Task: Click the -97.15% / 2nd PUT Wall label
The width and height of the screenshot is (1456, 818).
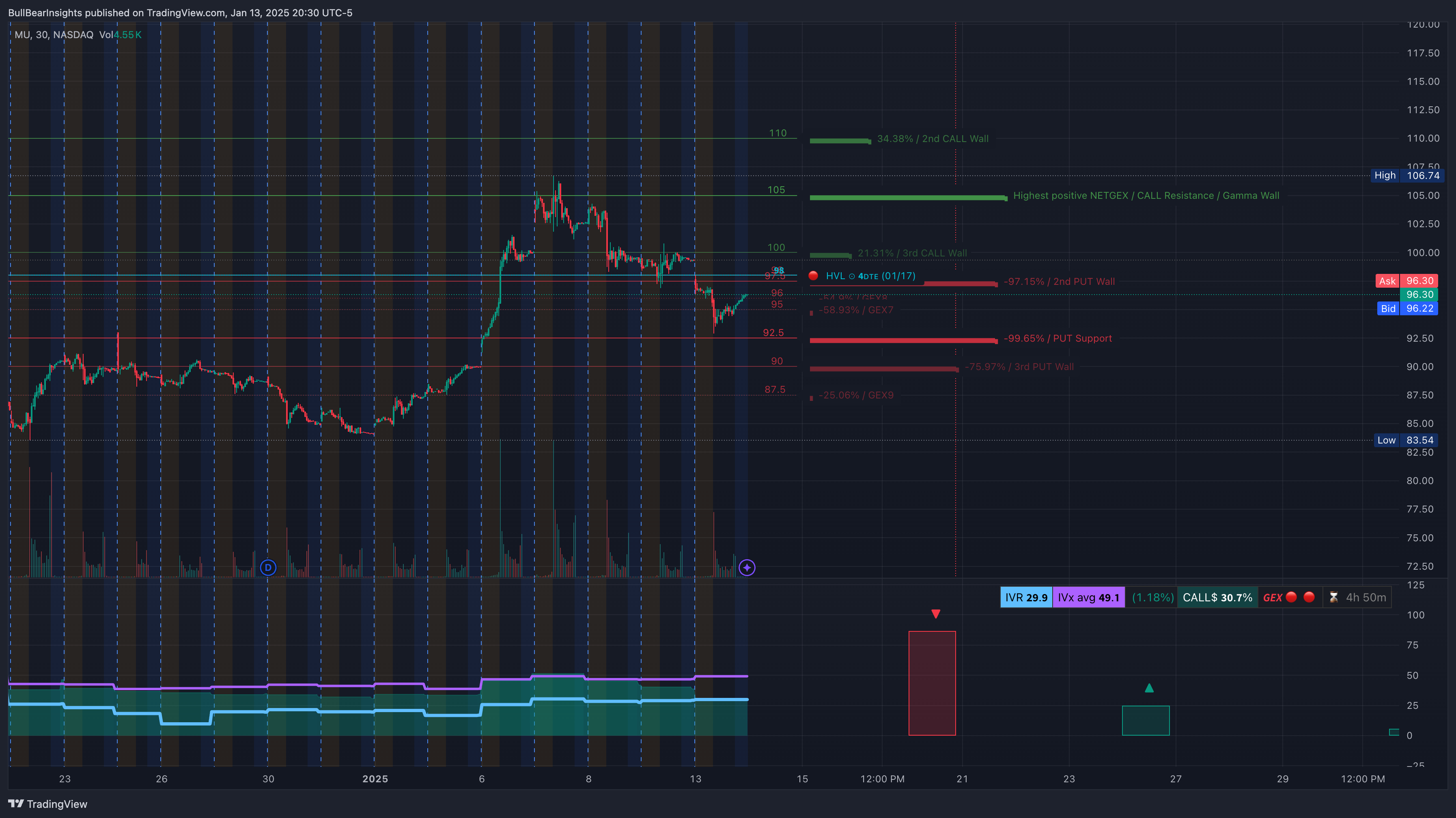Action: pos(1059,282)
